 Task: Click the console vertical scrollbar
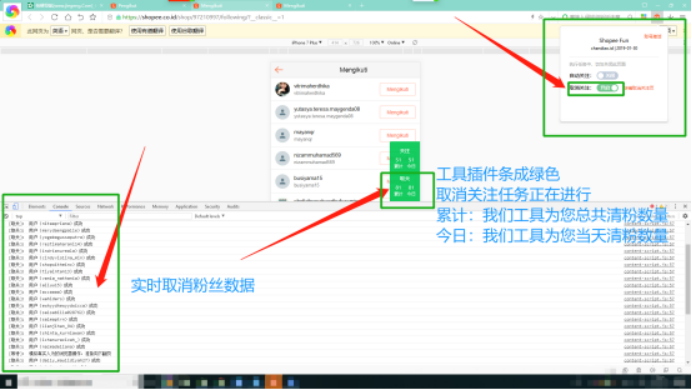[688, 278]
